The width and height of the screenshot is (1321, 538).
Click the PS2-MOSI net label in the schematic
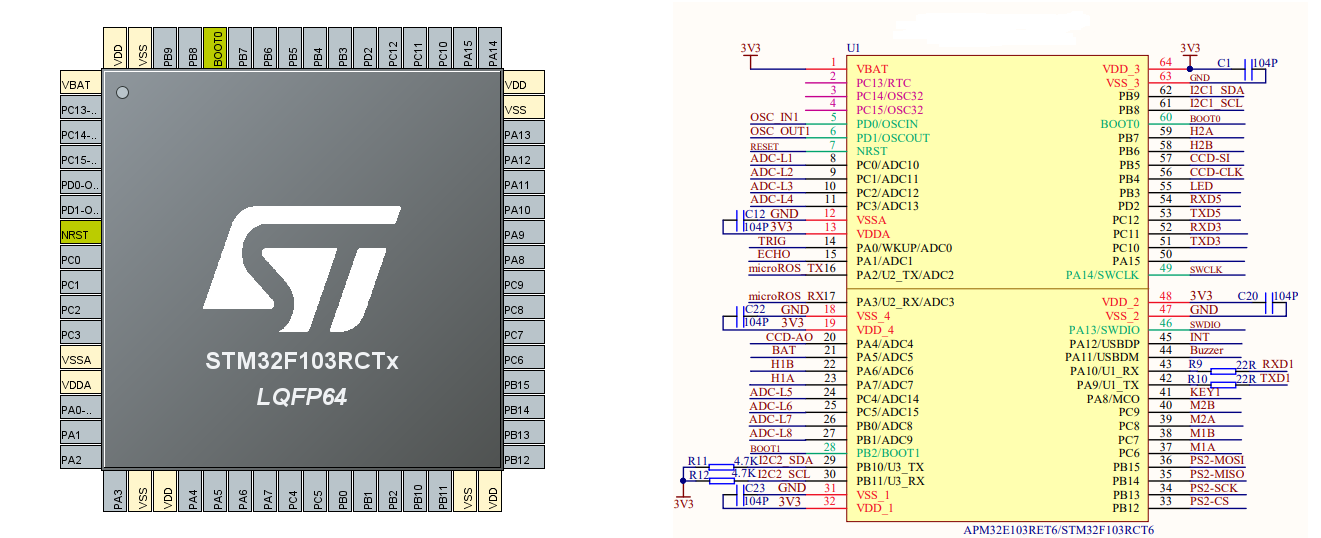pyautogui.click(x=1217, y=460)
